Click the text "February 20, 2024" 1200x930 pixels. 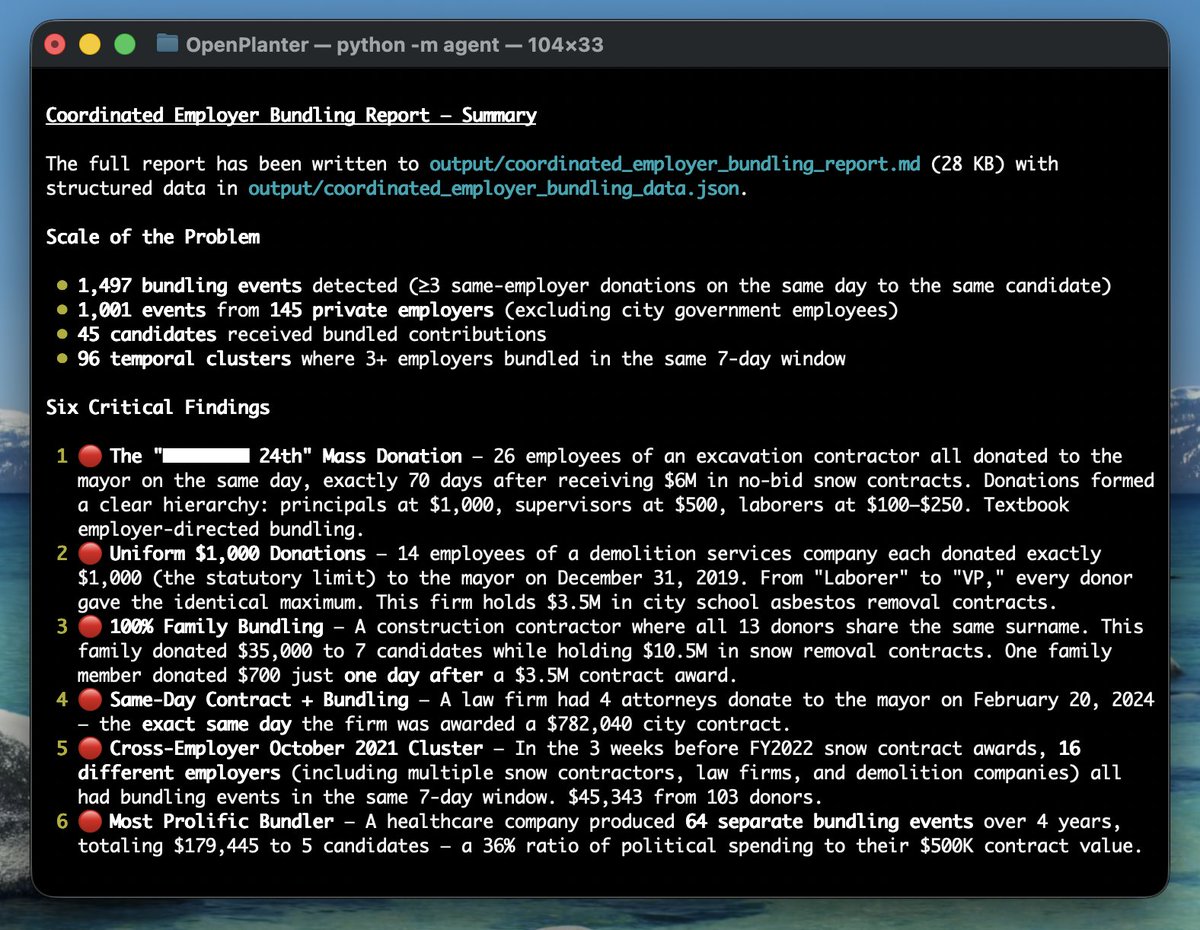[1063, 699]
